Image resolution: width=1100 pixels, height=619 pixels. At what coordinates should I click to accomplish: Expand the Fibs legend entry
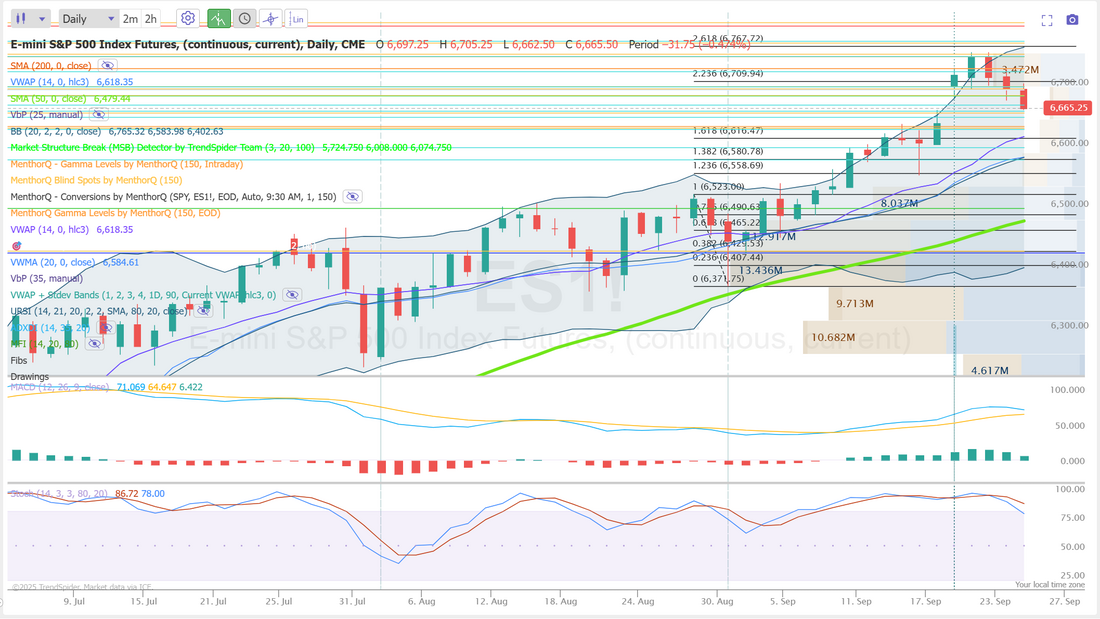[x=18, y=359]
